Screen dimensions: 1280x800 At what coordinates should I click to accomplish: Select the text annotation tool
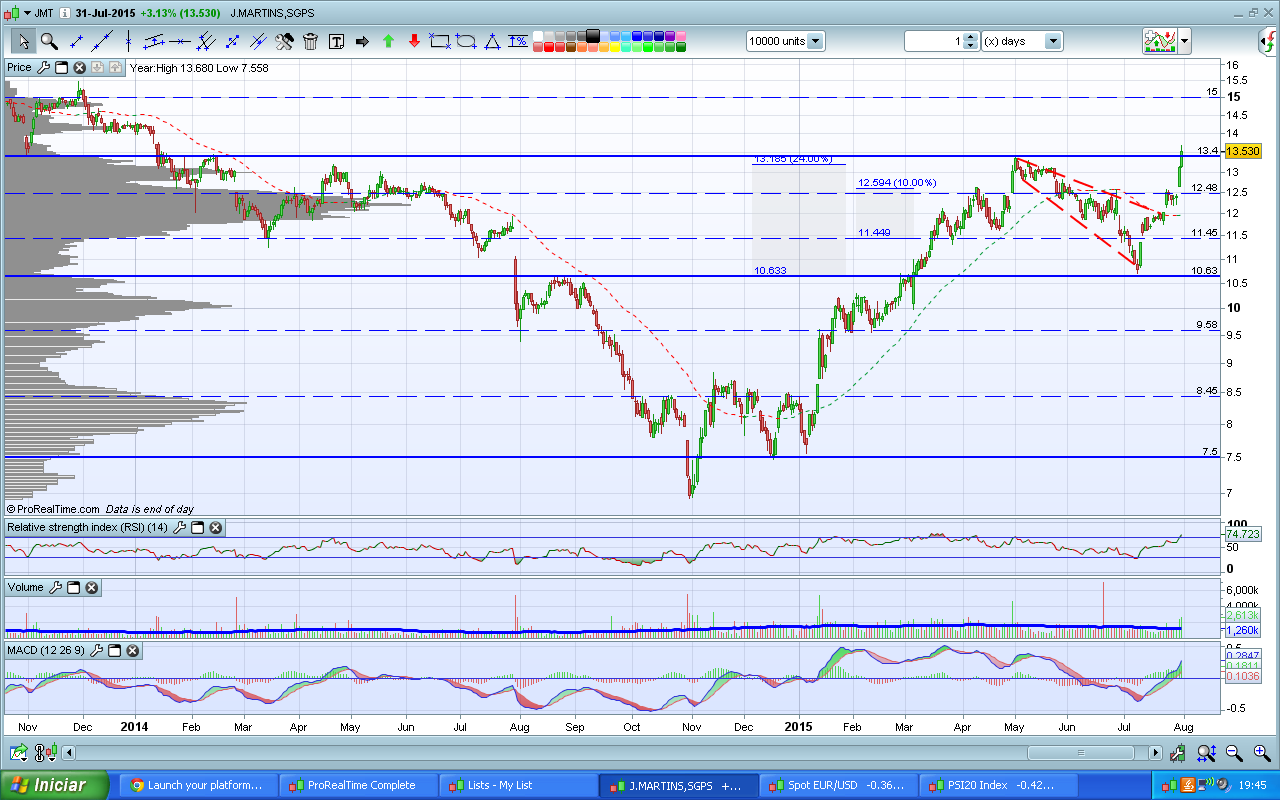336,41
